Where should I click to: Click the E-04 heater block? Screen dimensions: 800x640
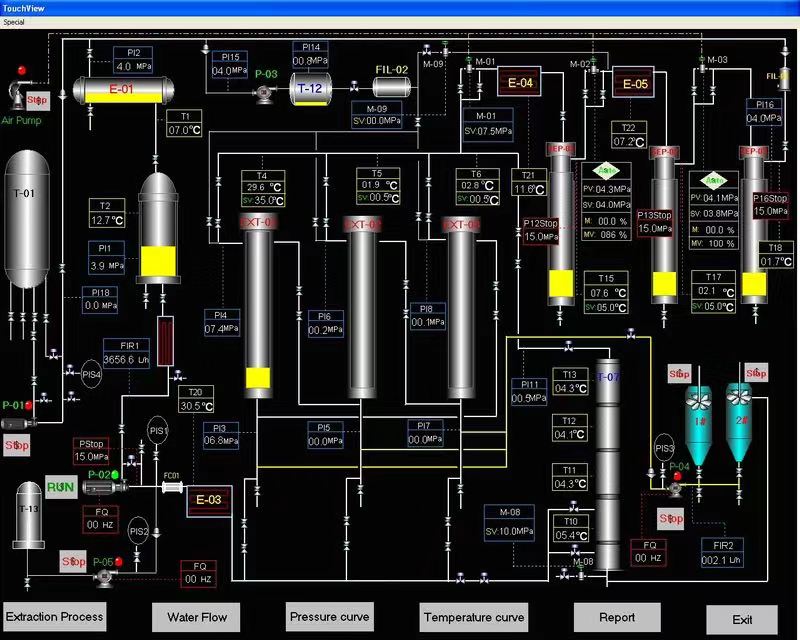[x=520, y=83]
